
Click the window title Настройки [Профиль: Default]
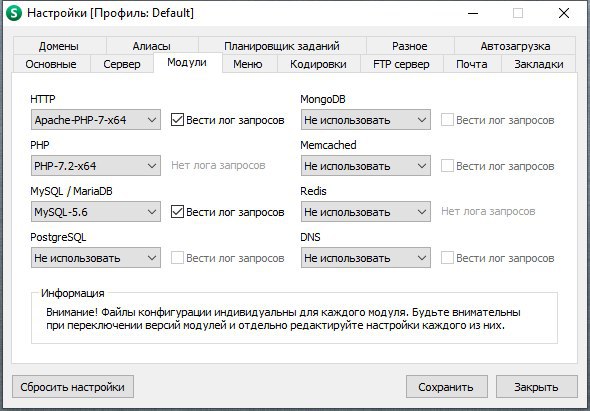coord(111,13)
